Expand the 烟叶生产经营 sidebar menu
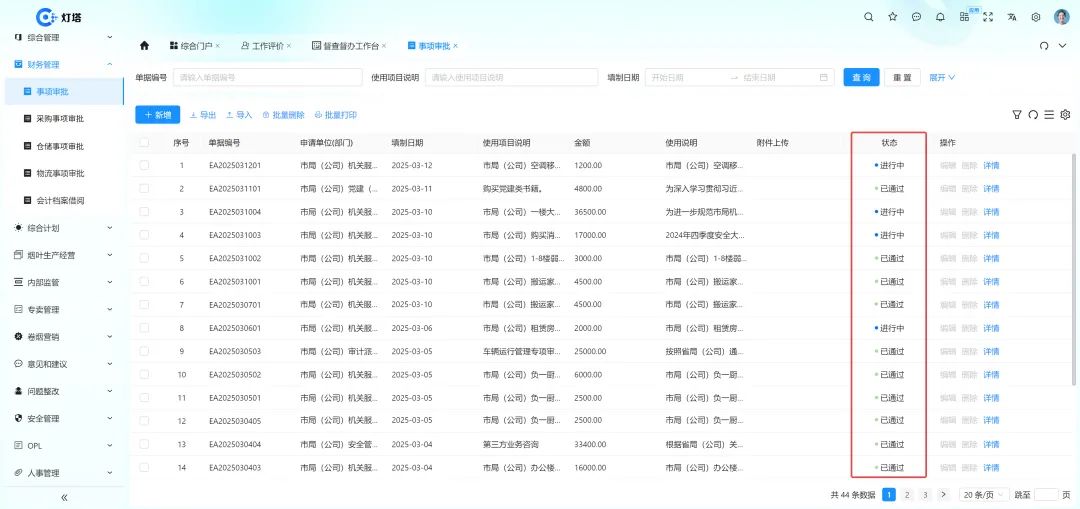1080x509 pixels. (63, 255)
